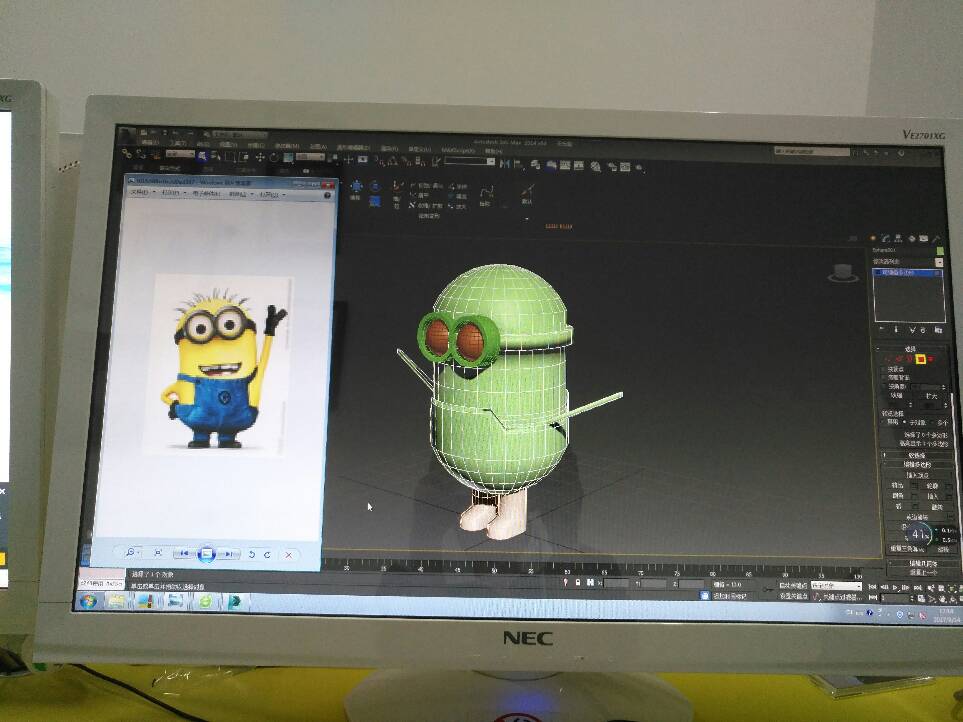Switch to Edge sub-object level
The width and height of the screenshot is (963, 722).
(x=898, y=360)
